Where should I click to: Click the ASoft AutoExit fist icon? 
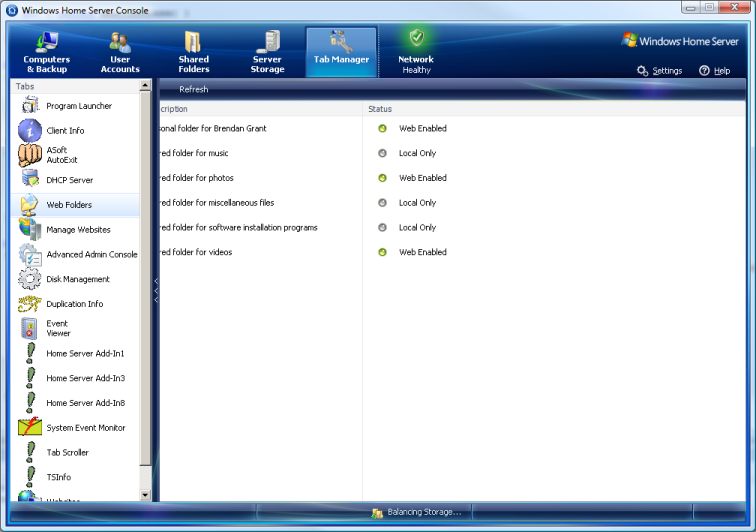tap(30, 155)
